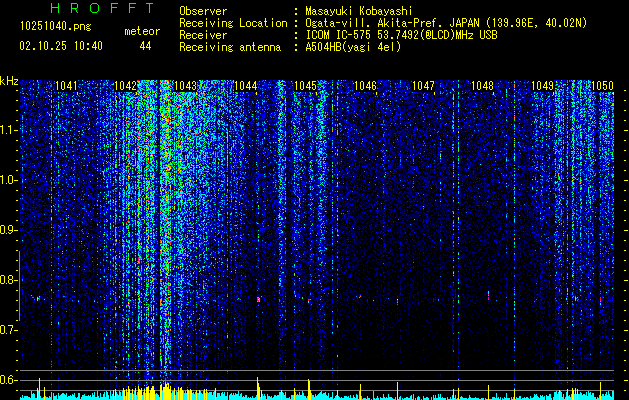The width and height of the screenshot is (629, 400).
Task: Click the meteor label
Action: pos(142,31)
